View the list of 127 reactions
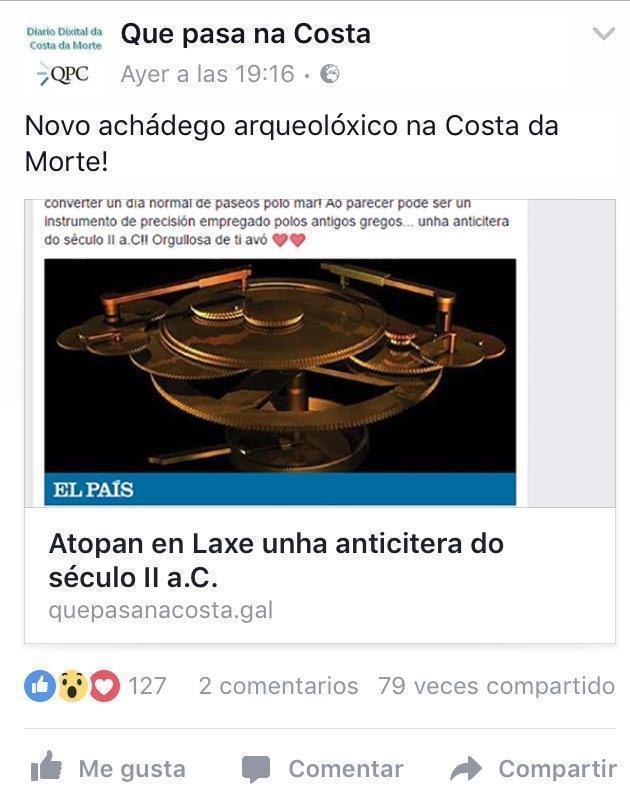Screen dimensions: 630x789 pyautogui.click(x=147, y=686)
